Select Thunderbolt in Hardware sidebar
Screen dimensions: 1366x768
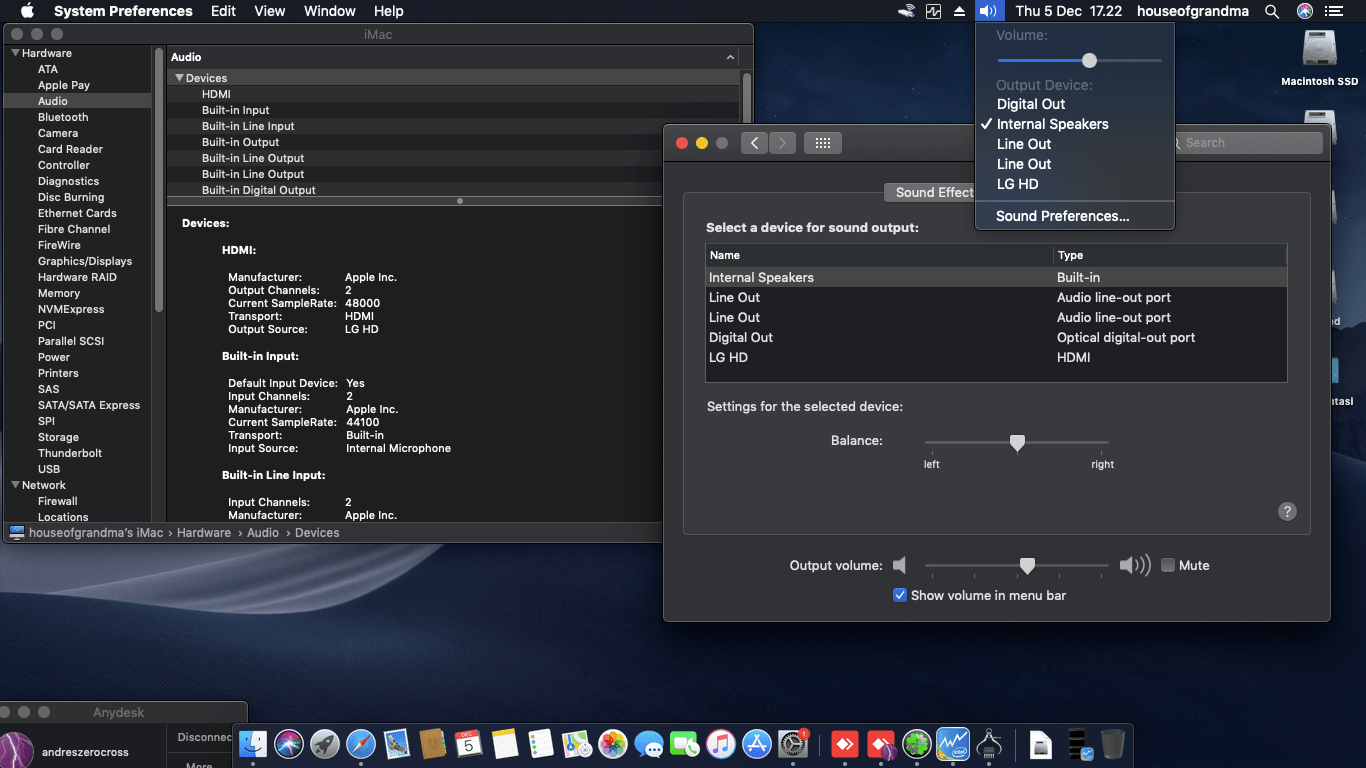point(70,453)
